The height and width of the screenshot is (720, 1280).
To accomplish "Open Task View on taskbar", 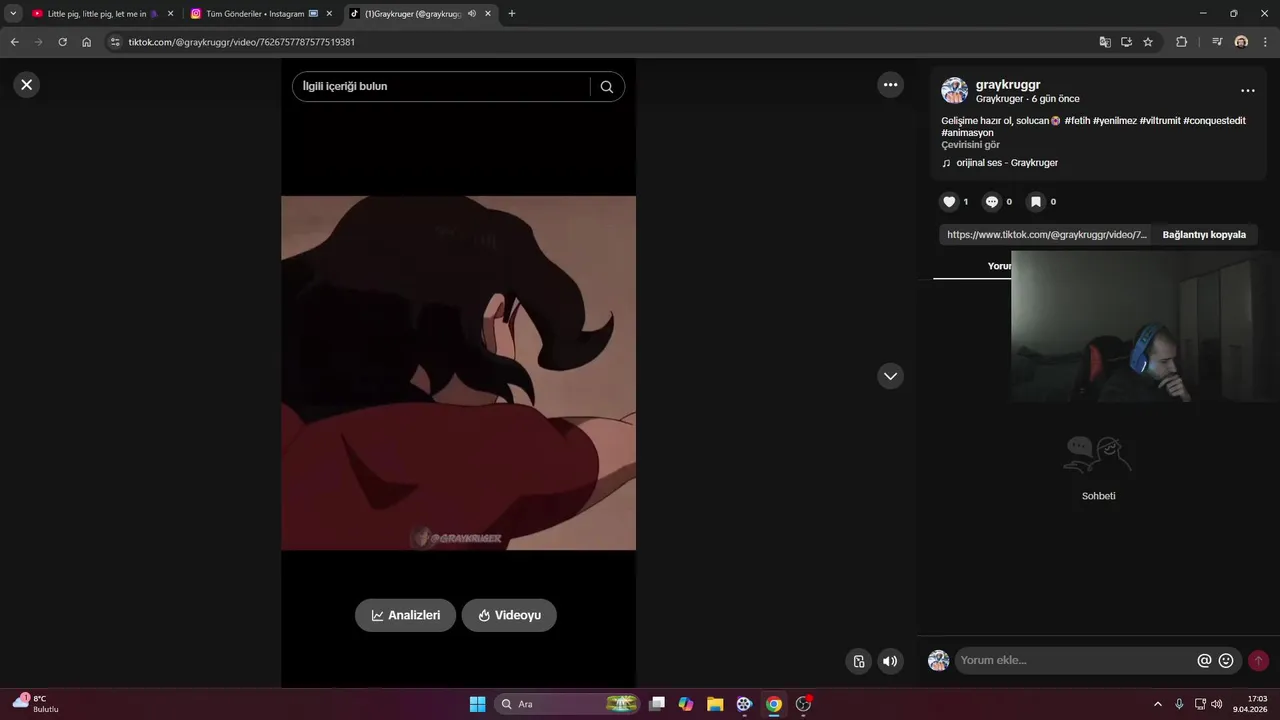I will point(657,704).
